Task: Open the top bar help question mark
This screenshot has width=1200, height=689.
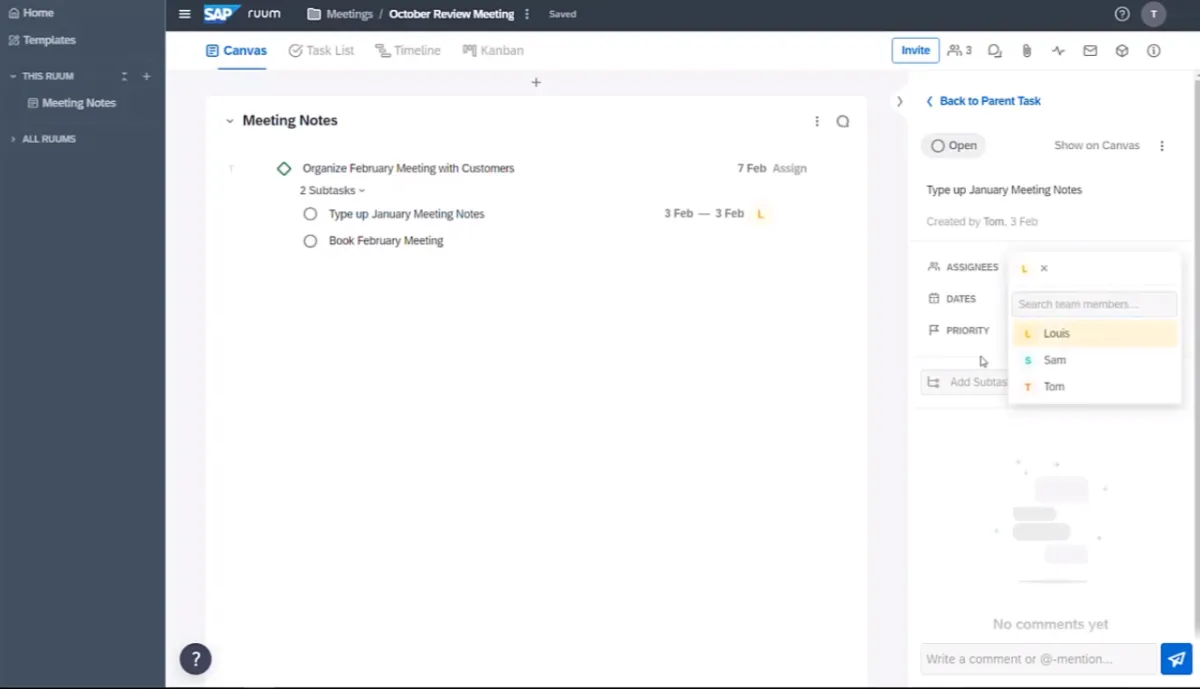Action: pos(1122,14)
